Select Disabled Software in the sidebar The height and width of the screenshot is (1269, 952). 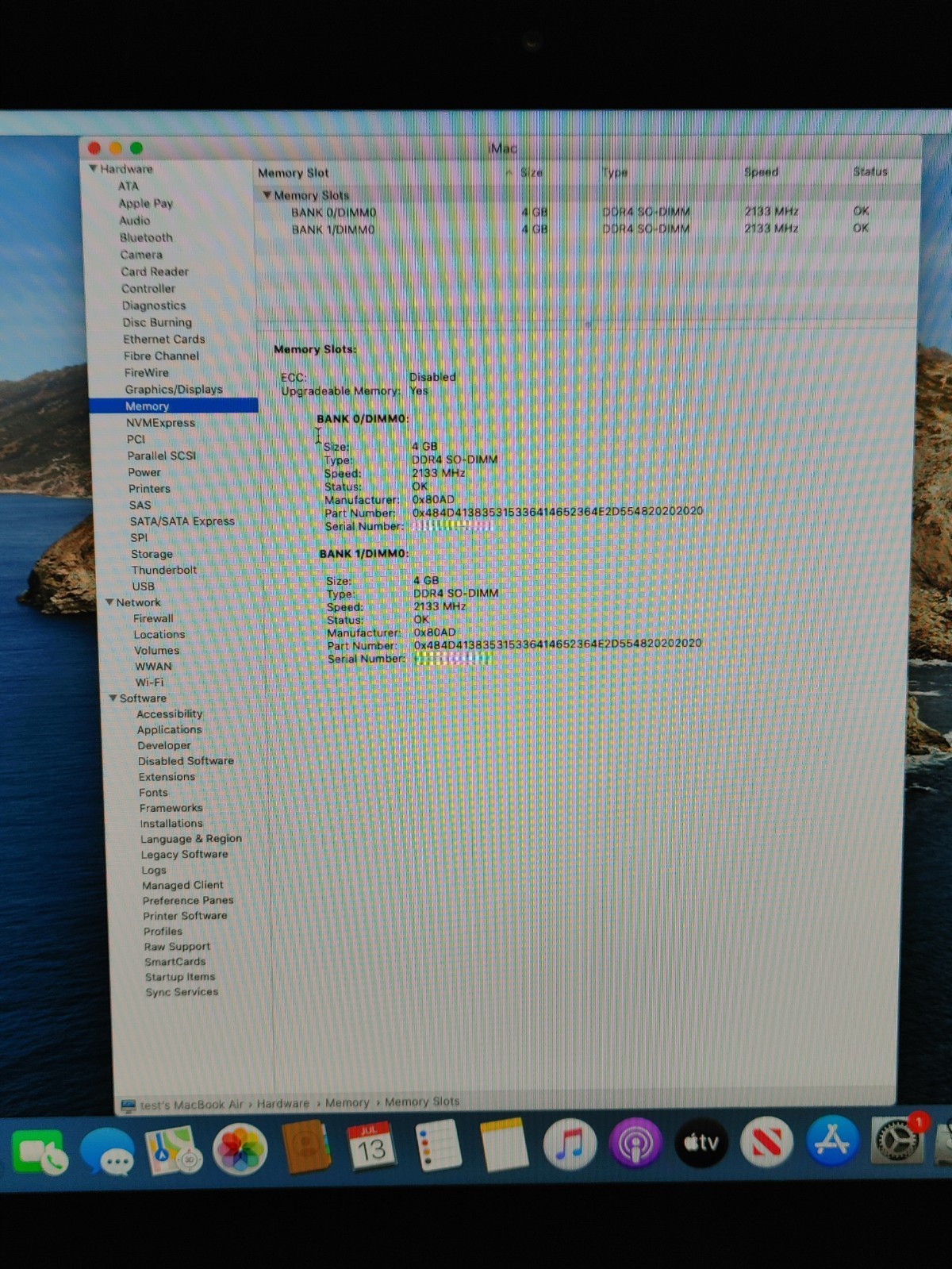[x=186, y=761]
